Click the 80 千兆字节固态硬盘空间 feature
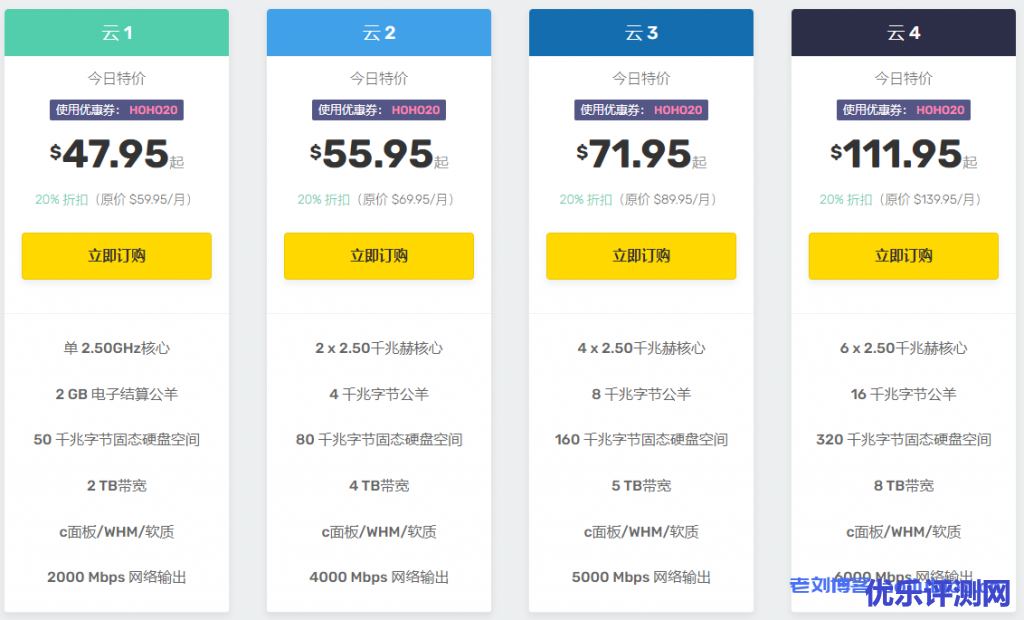Viewport: 1024px width, 620px height. pyautogui.click(x=378, y=440)
